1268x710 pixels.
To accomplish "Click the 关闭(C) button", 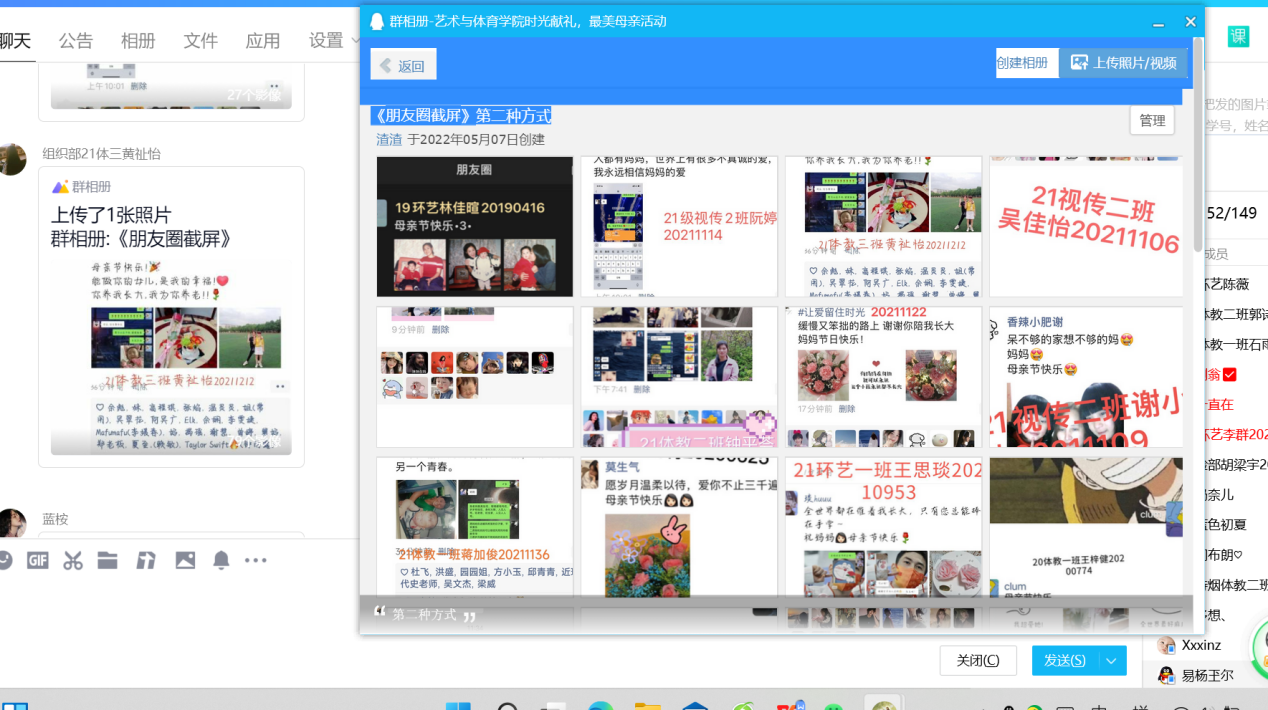I will (x=978, y=661).
